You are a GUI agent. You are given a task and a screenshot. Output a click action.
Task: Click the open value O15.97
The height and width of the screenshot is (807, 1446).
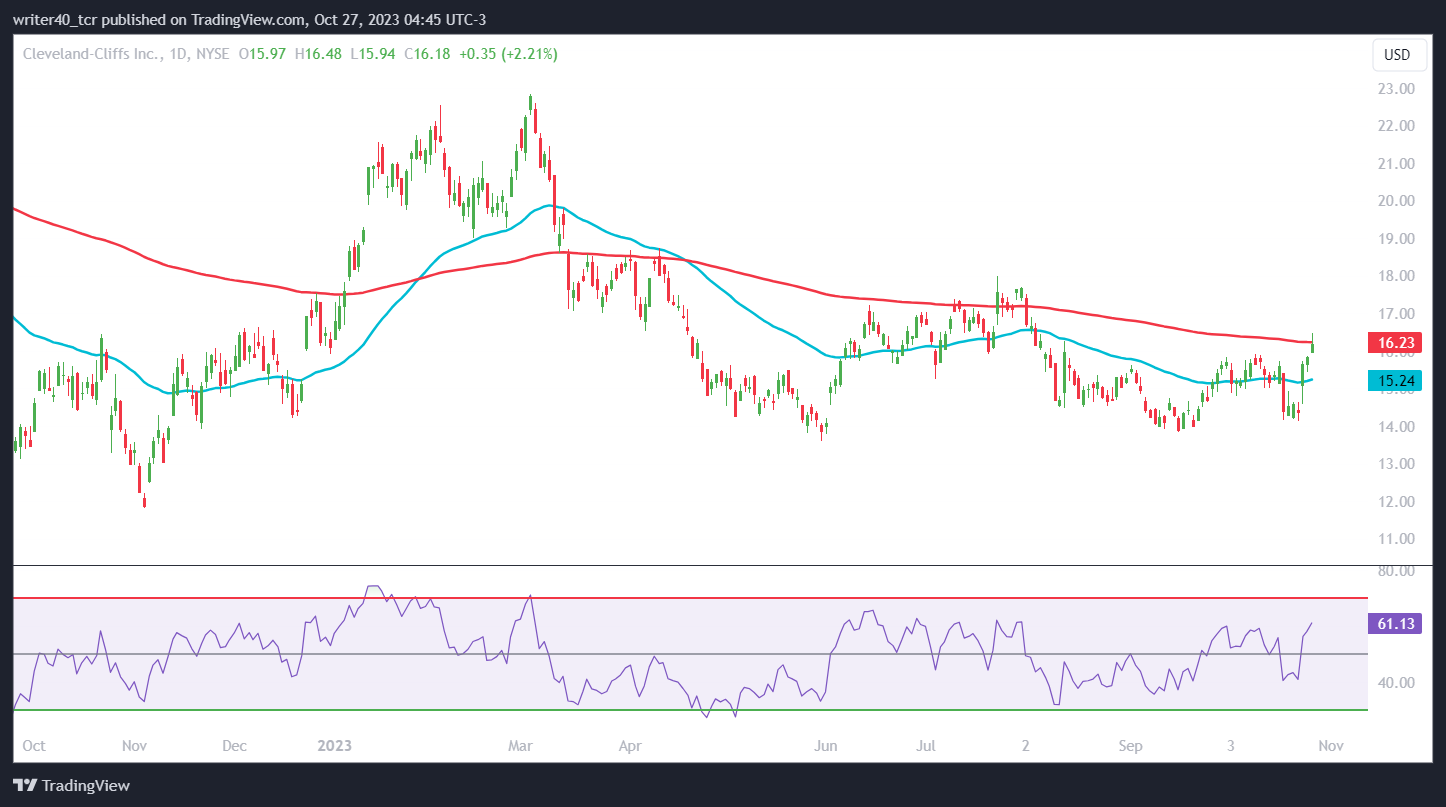pyautogui.click(x=261, y=54)
